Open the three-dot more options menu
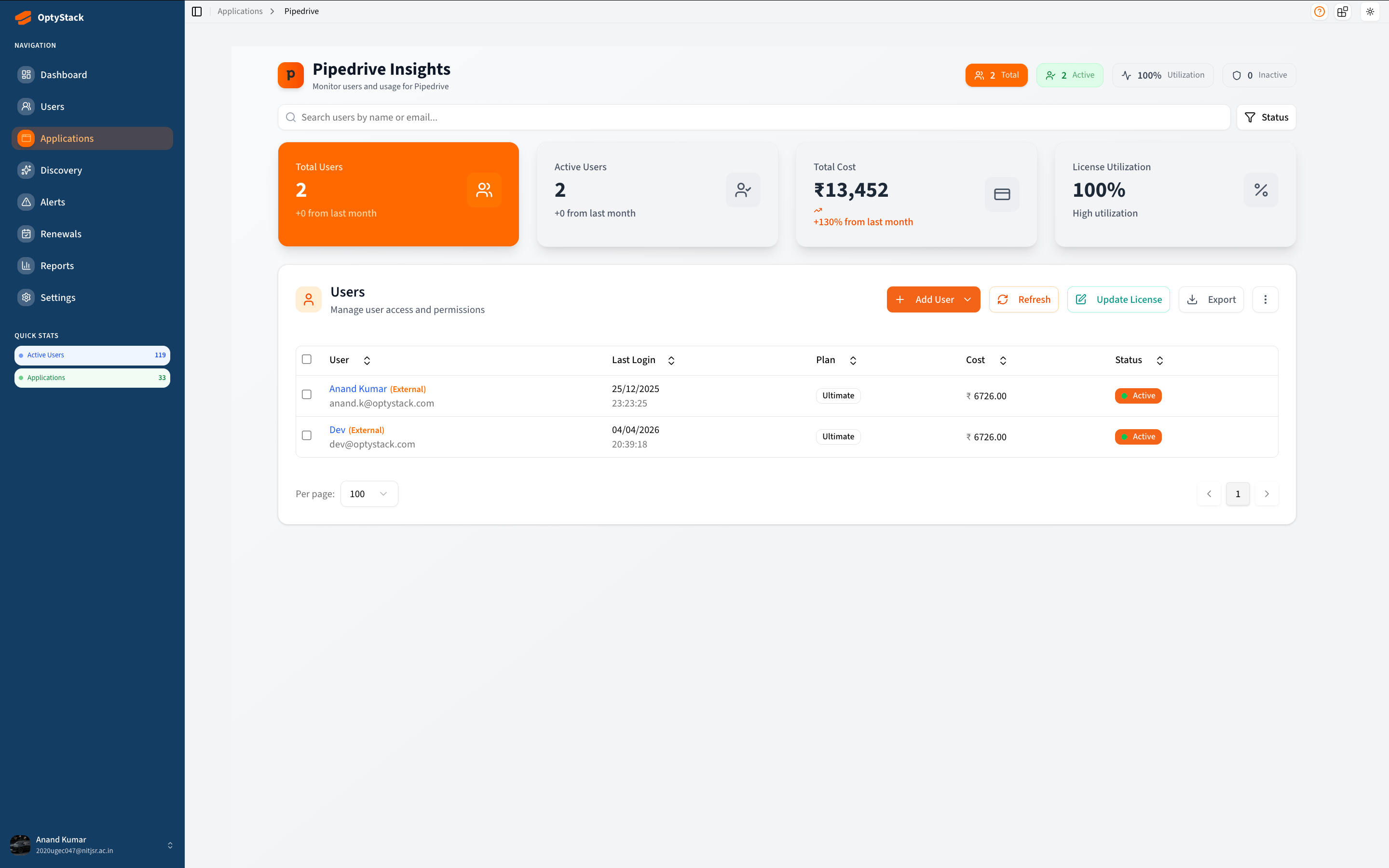Screen dimensions: 1389x868 tap(1265, 299)
